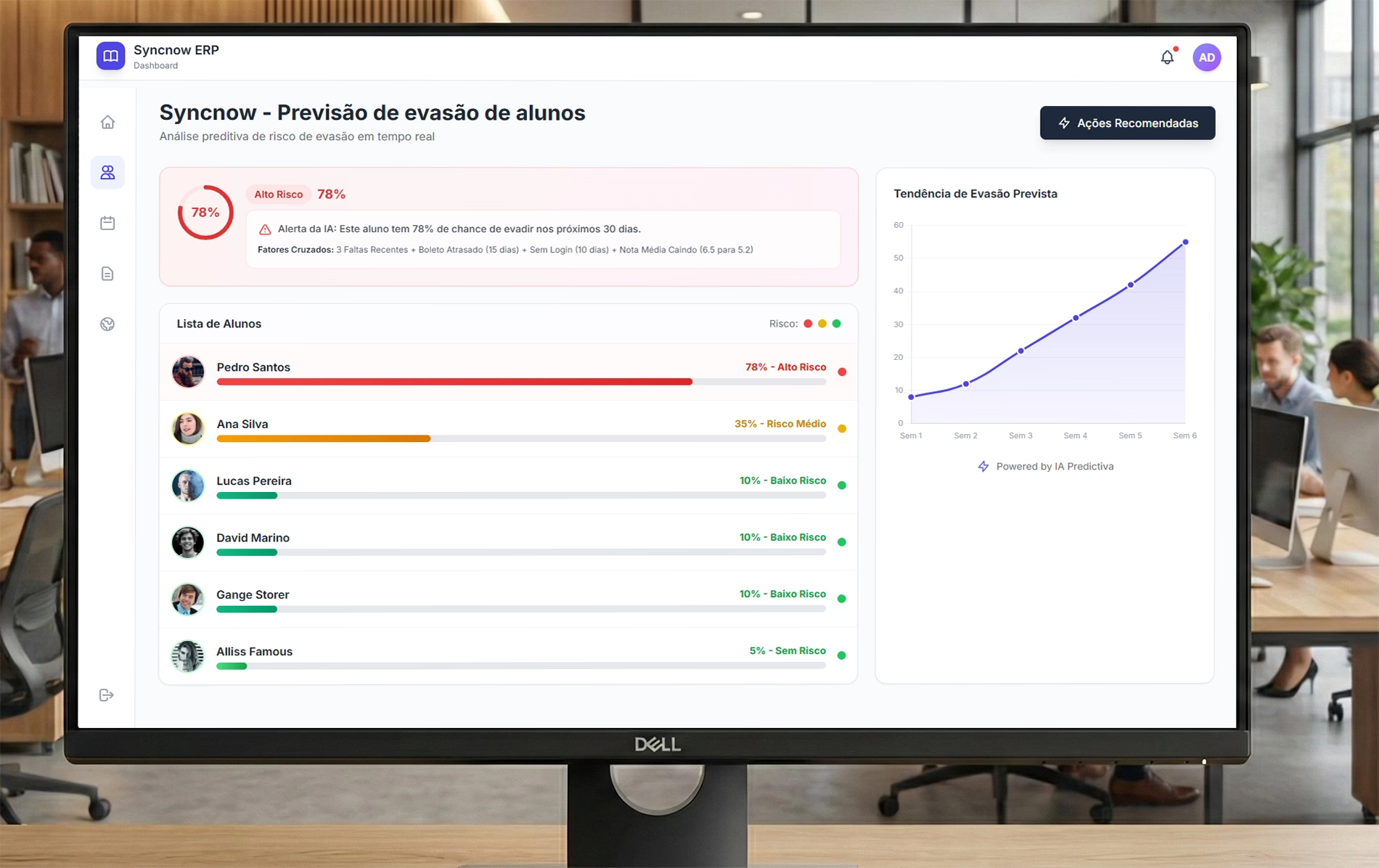Viewport: 1379px width, 868px height.
Task: Click Ana Silva's avatar photo
Action: pos(188,428)
